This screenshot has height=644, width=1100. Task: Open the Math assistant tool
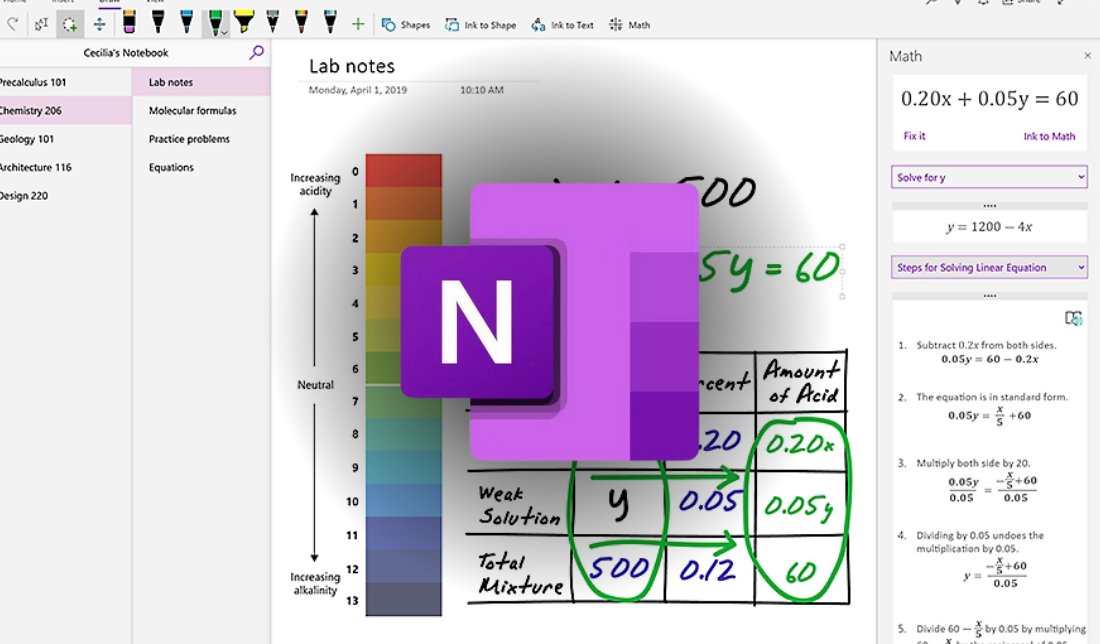pos(629,25)
